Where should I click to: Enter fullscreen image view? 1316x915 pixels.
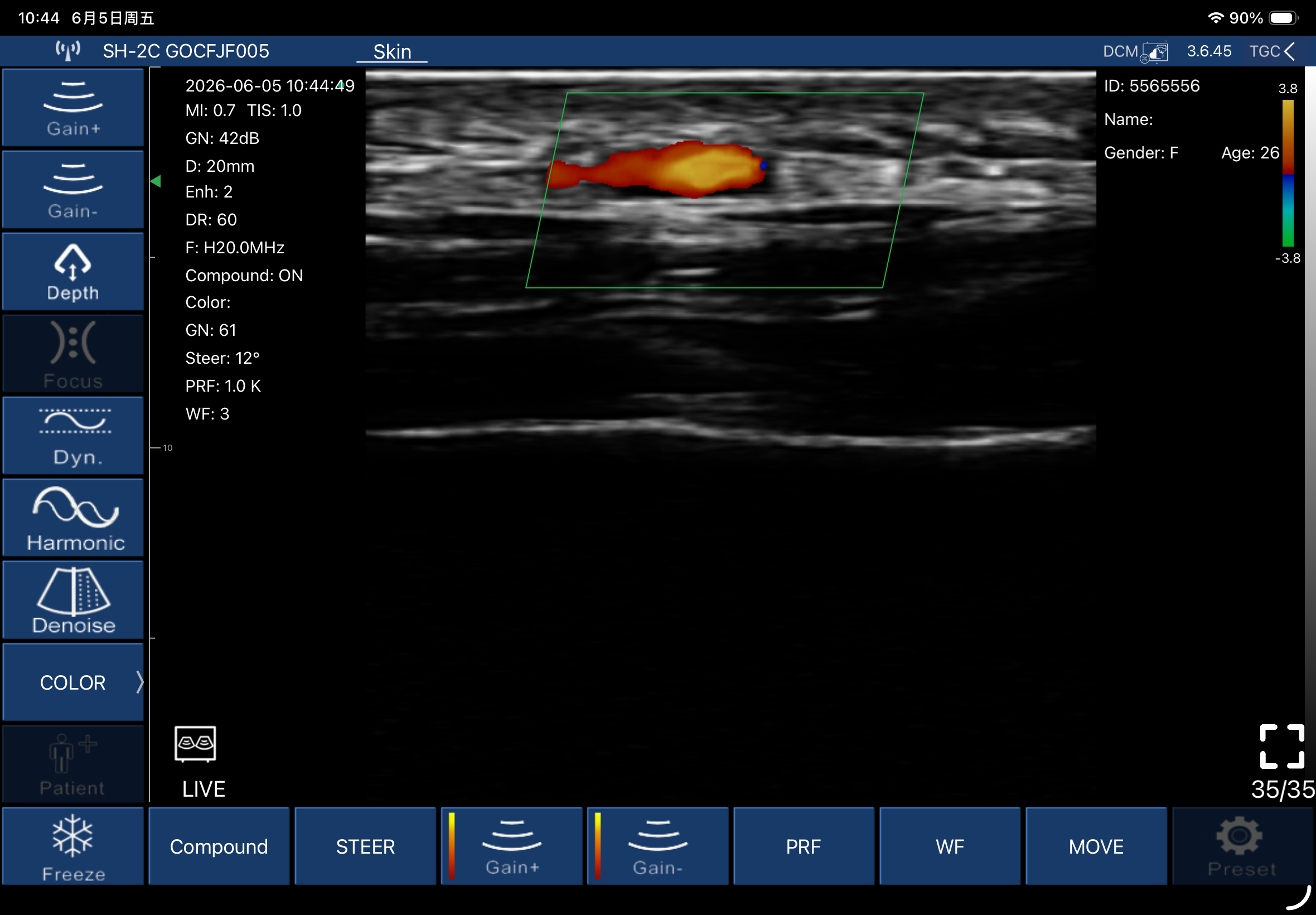pos(1282,747)
